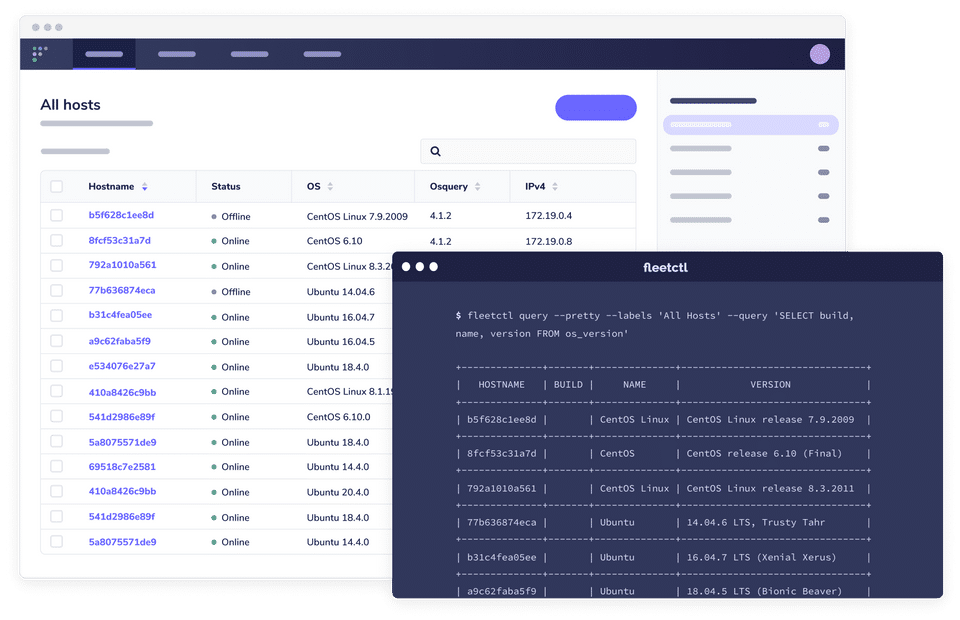Click the Offline status text for b5f628c1ee8d
This screenshot has height=620, width=960.
pos(236,217)
